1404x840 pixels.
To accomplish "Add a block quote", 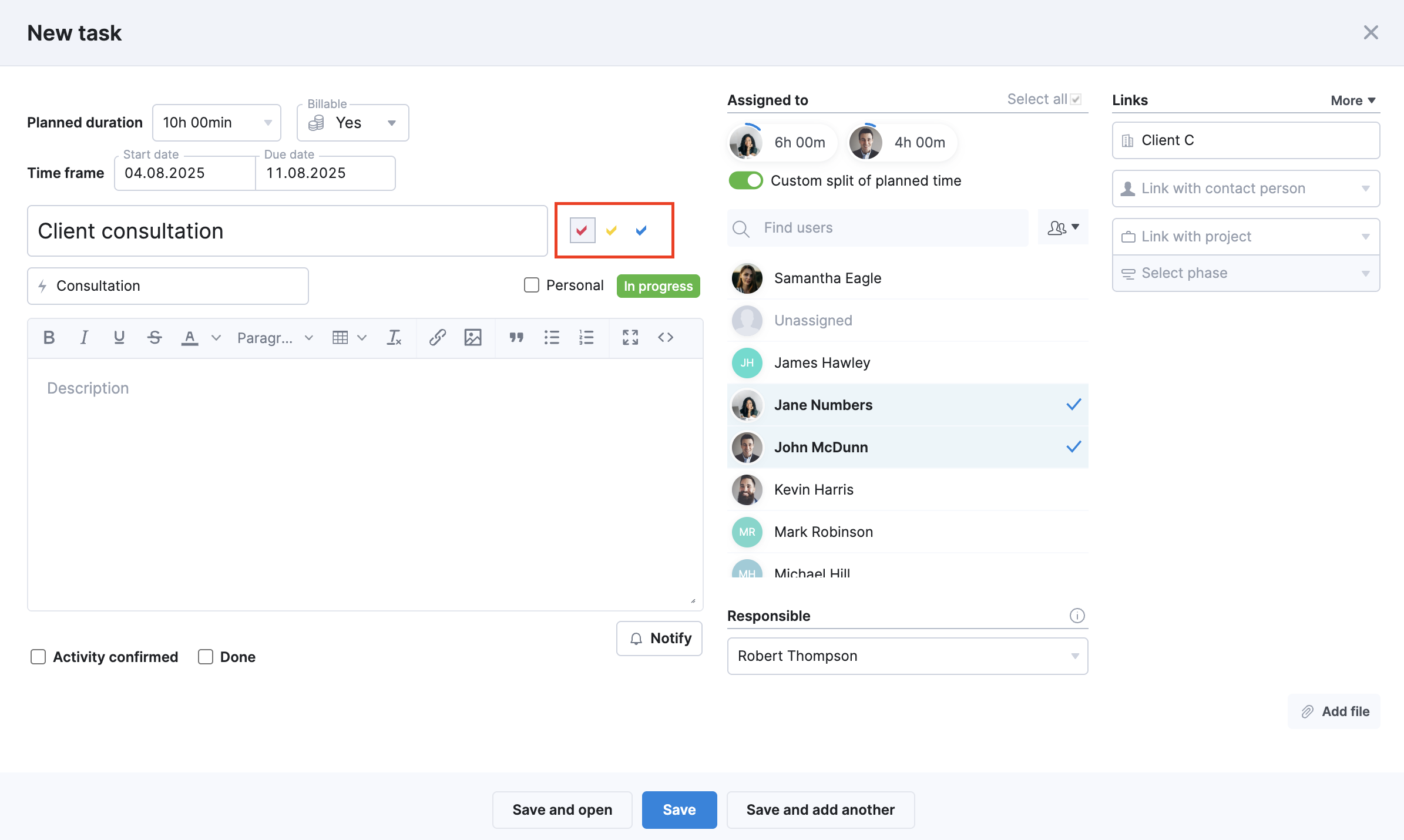I will (516, 338).
